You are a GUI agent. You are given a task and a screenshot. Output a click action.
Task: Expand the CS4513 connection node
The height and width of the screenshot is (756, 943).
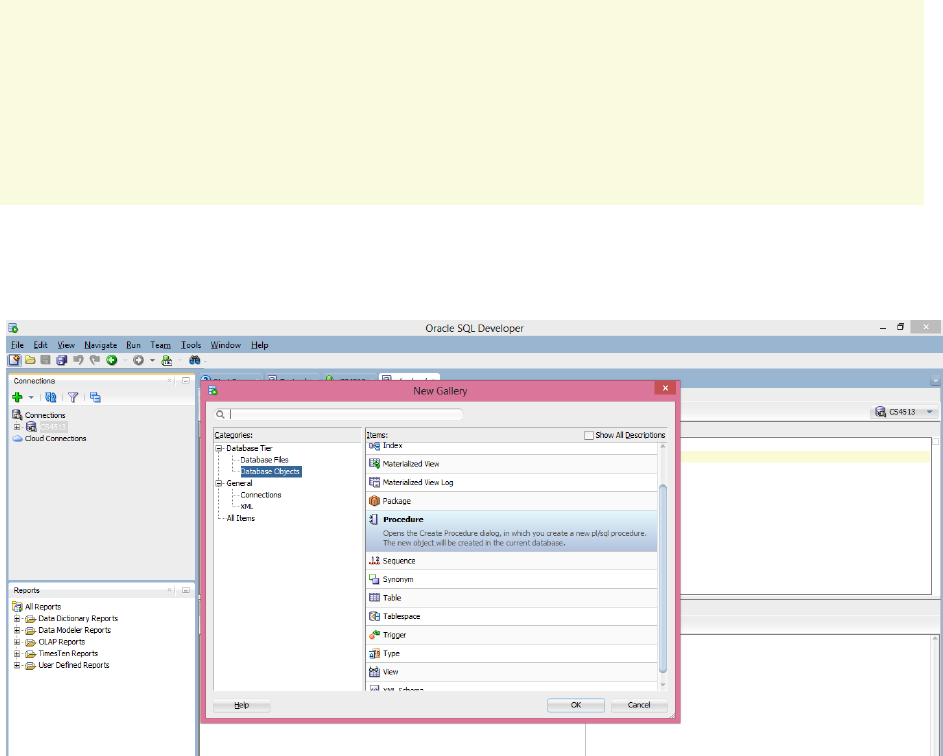pos(17,427)
